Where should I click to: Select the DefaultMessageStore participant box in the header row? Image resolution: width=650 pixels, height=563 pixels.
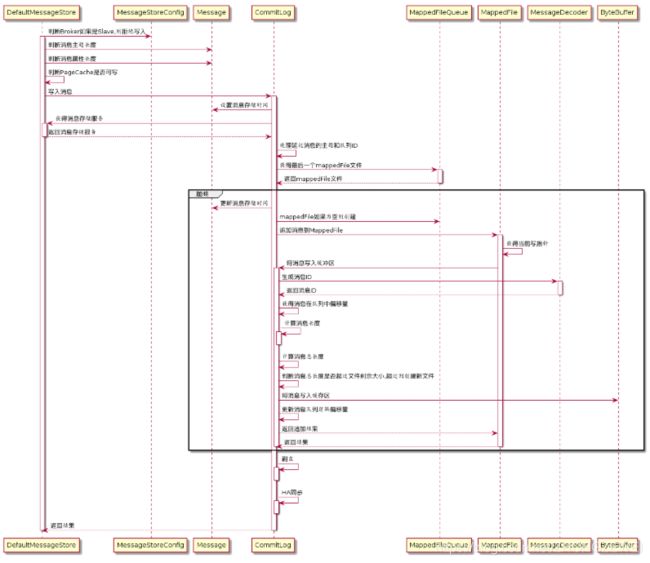[41, 13]
